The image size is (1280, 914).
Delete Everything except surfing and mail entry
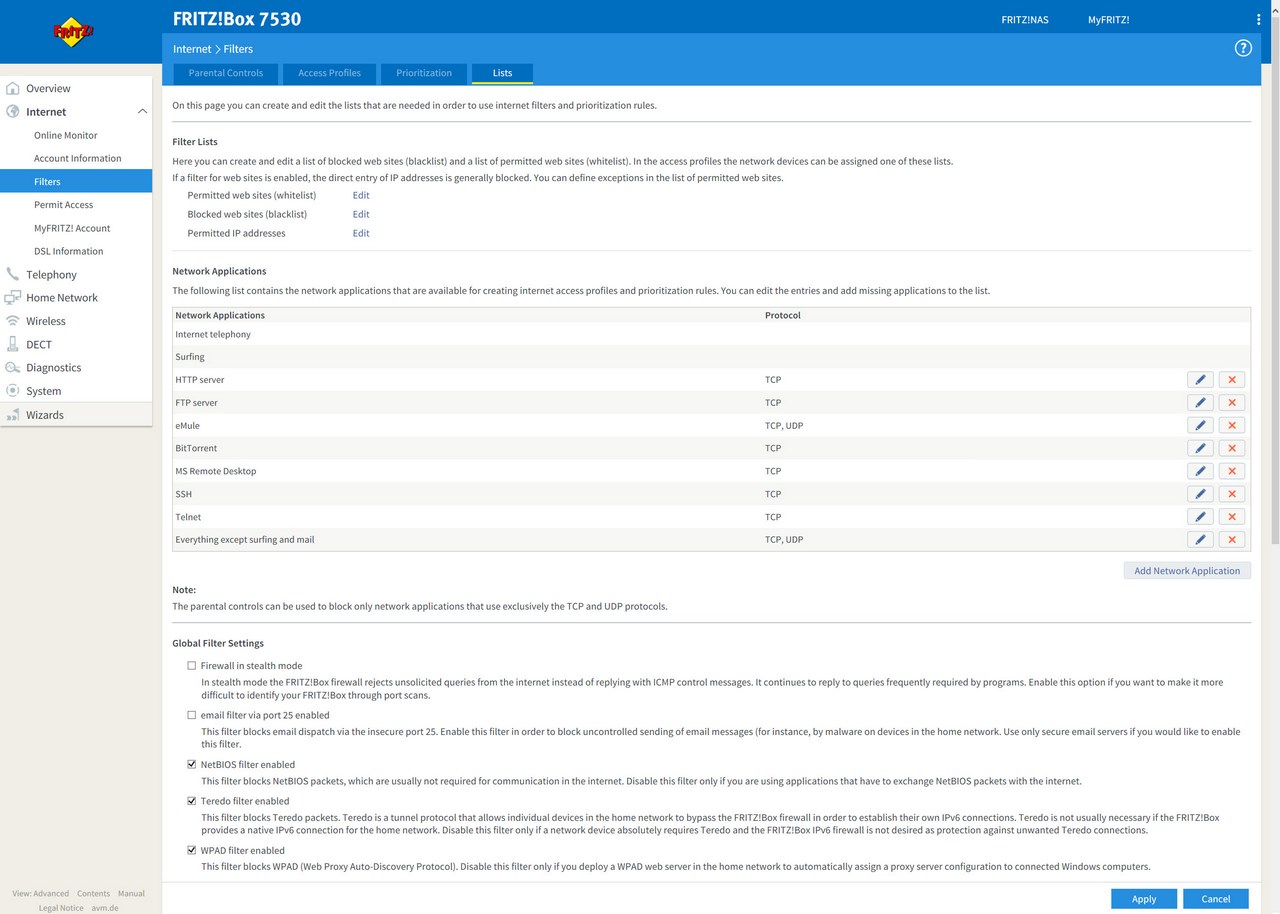coord(1232,540)
